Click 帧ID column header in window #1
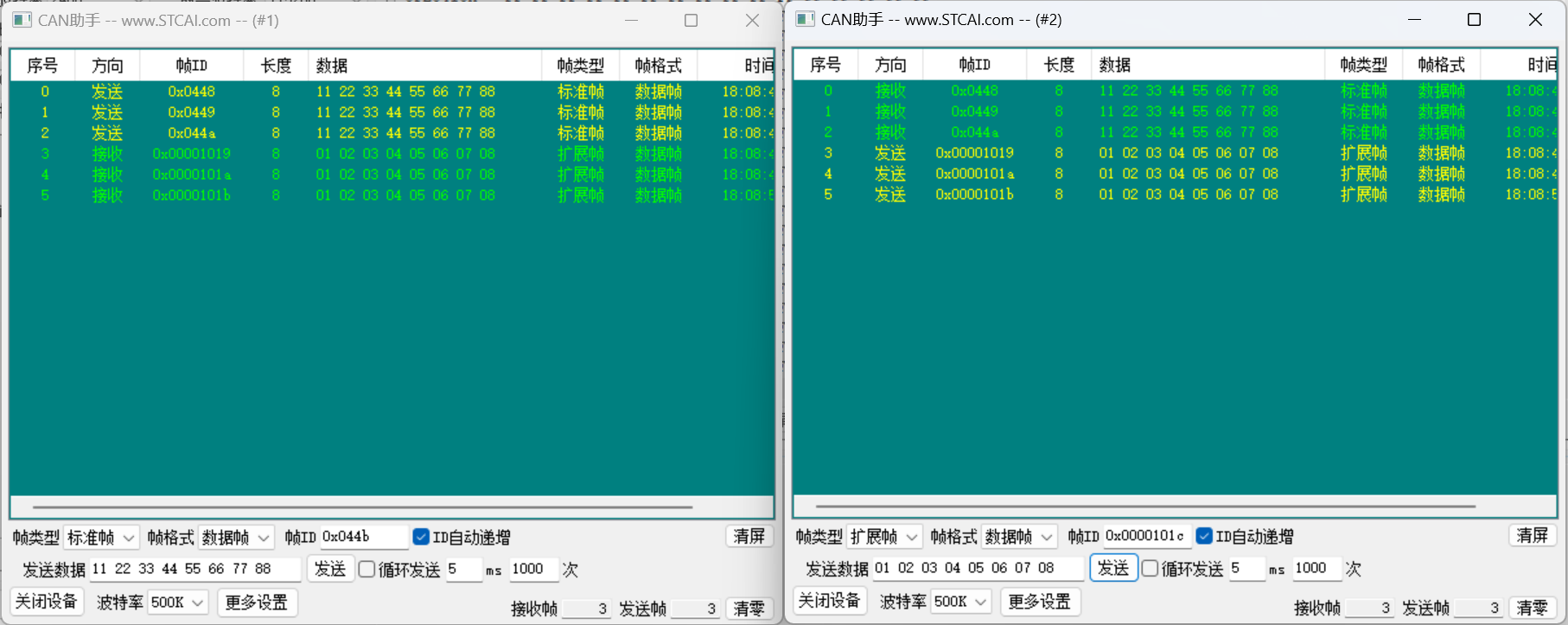This screenshot has width=1568, height=625. pos(191,66)
